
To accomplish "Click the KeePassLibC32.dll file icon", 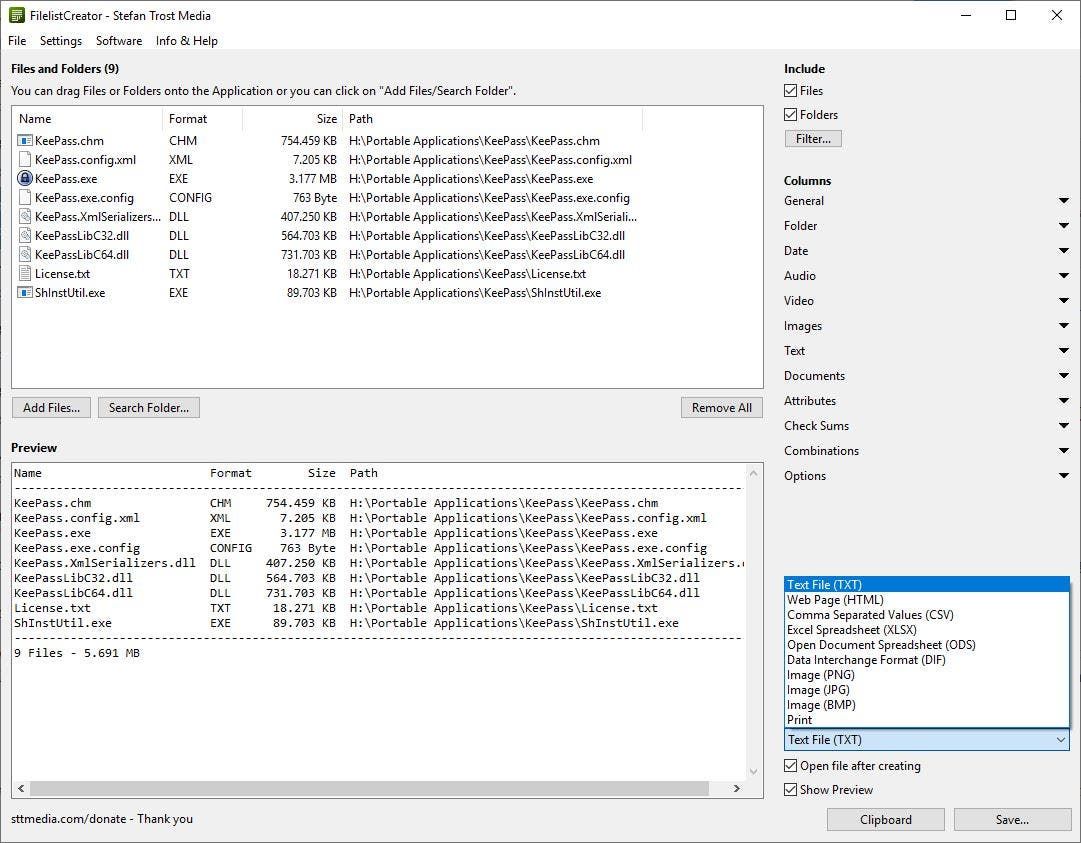I will click(25, 235).
